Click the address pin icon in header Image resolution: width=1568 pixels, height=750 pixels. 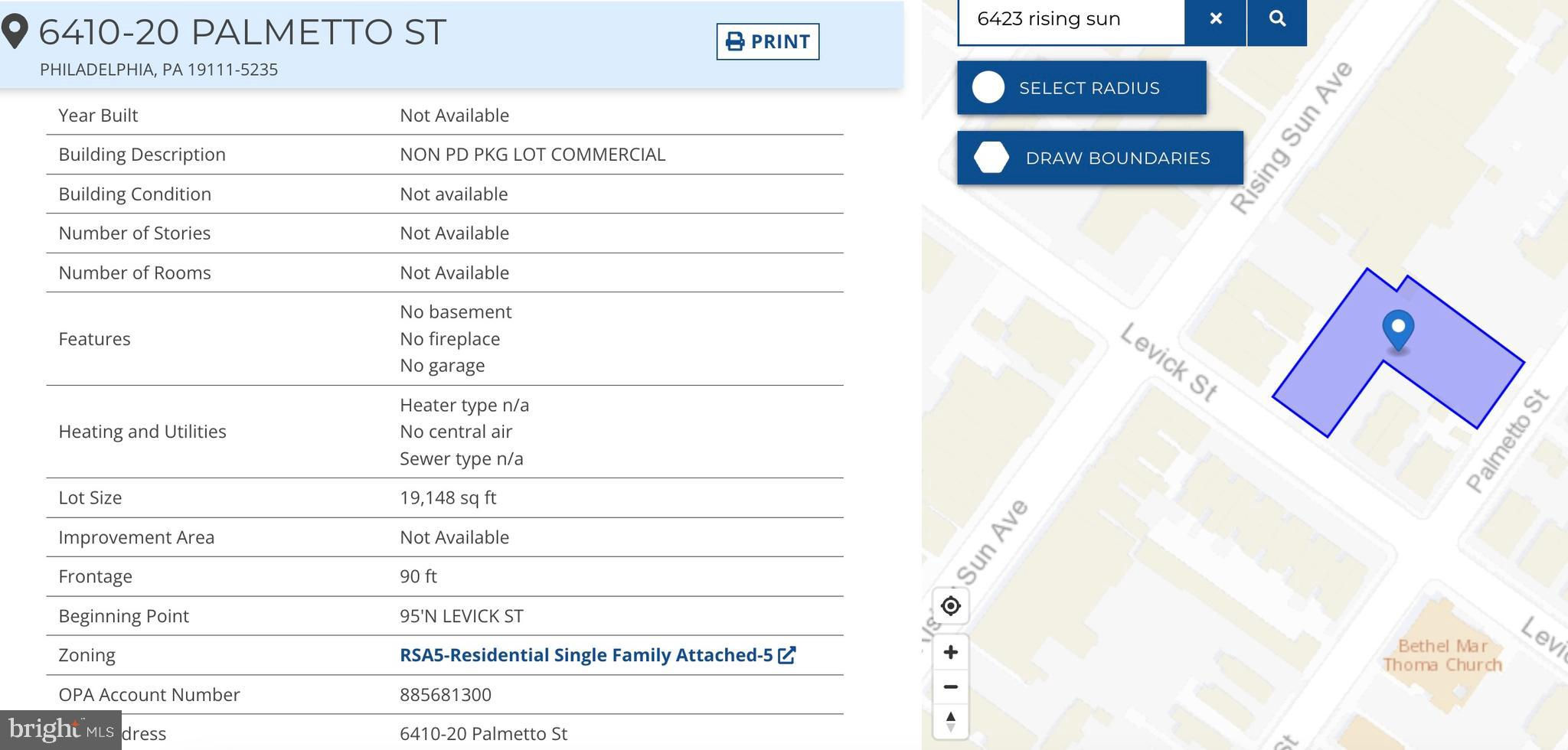click(x=15, y=32)
